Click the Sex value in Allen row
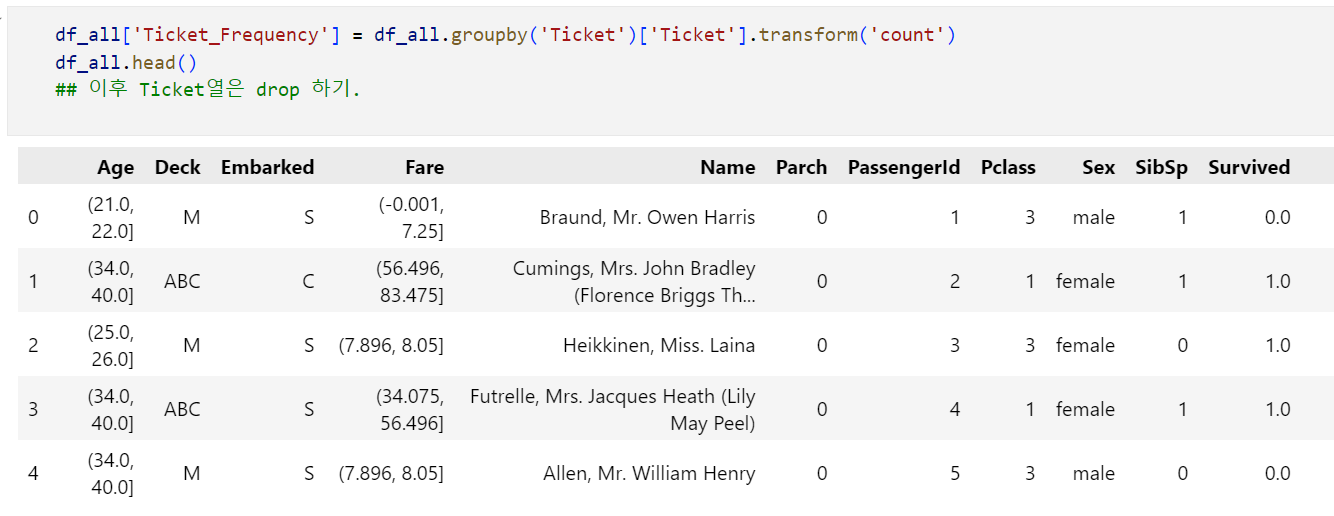 [x=1094, y=473]
